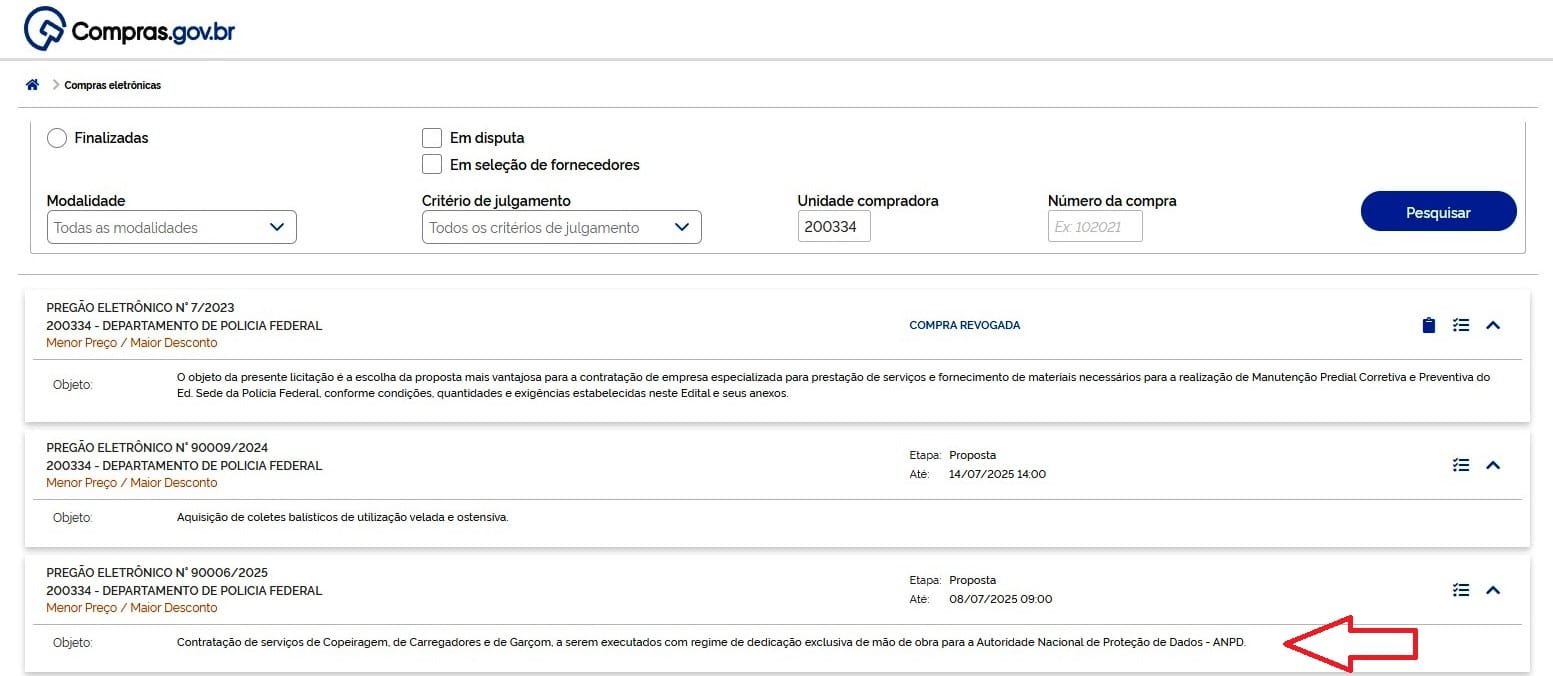Click Menor Preço label under Pregão 90006/2025
This screenshot has height=676, width=1553.
pyautogui.click(x=132, y=608)
